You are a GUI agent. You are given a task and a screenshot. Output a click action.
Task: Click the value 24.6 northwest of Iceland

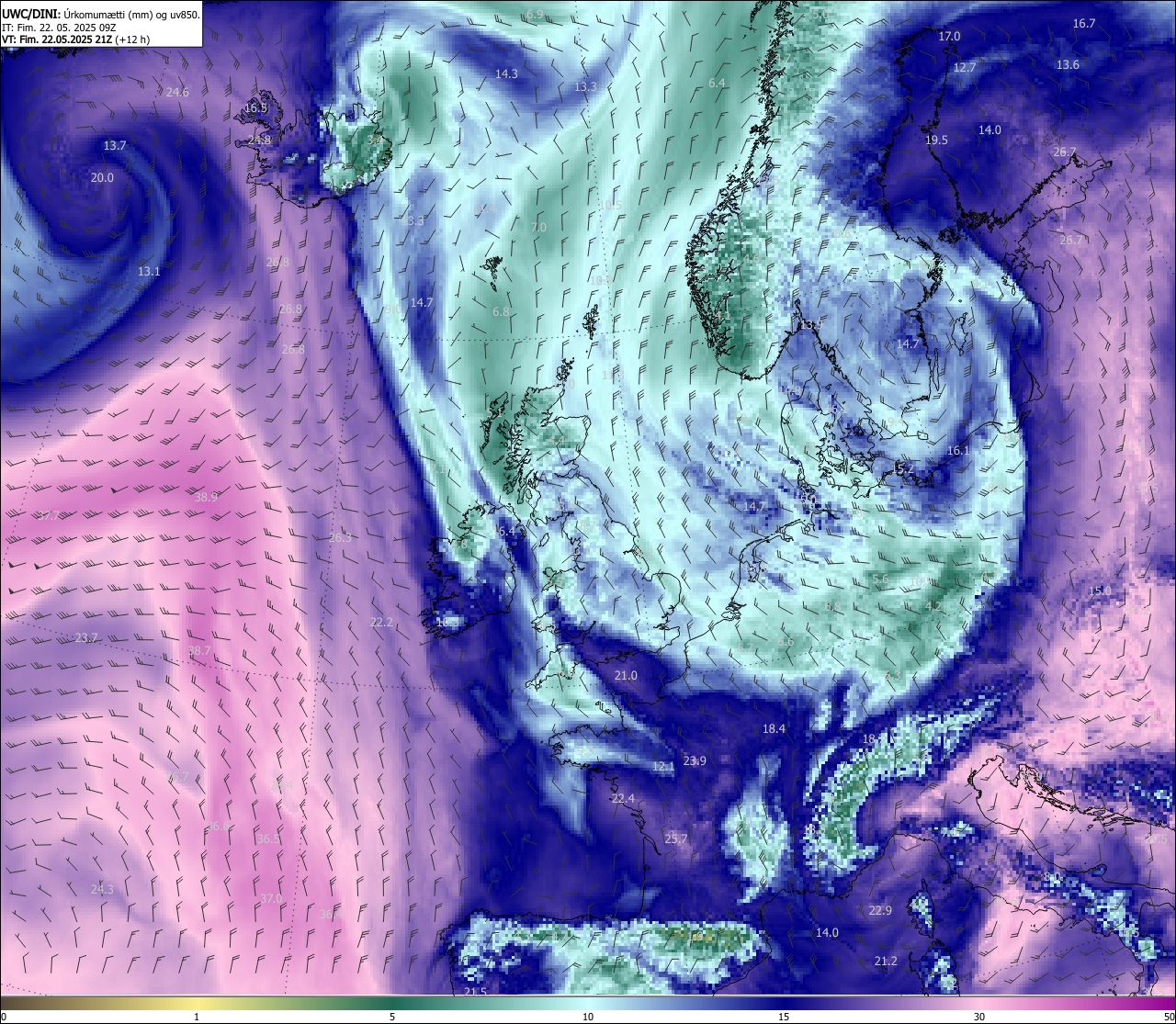[177, 92]
